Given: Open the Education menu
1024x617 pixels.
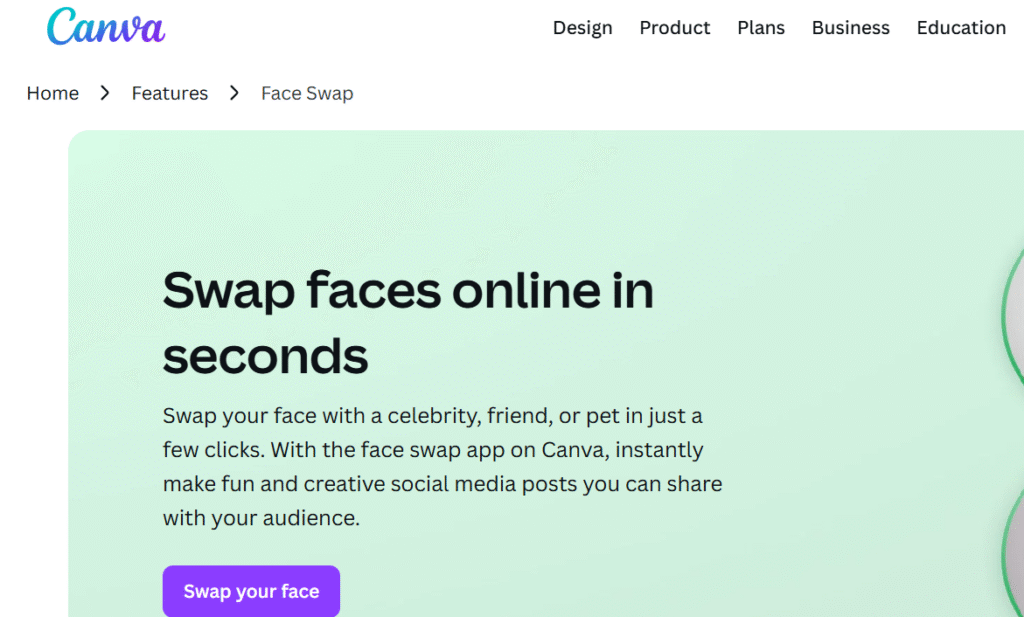Looking at the screenshot, I should 960,28.
